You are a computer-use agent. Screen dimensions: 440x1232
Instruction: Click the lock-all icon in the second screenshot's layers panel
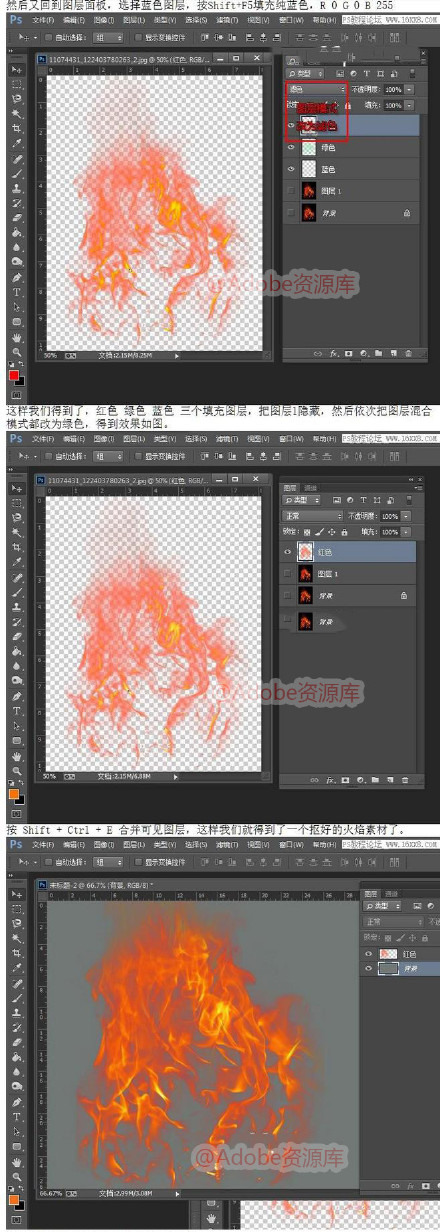(x=344, y=532)
